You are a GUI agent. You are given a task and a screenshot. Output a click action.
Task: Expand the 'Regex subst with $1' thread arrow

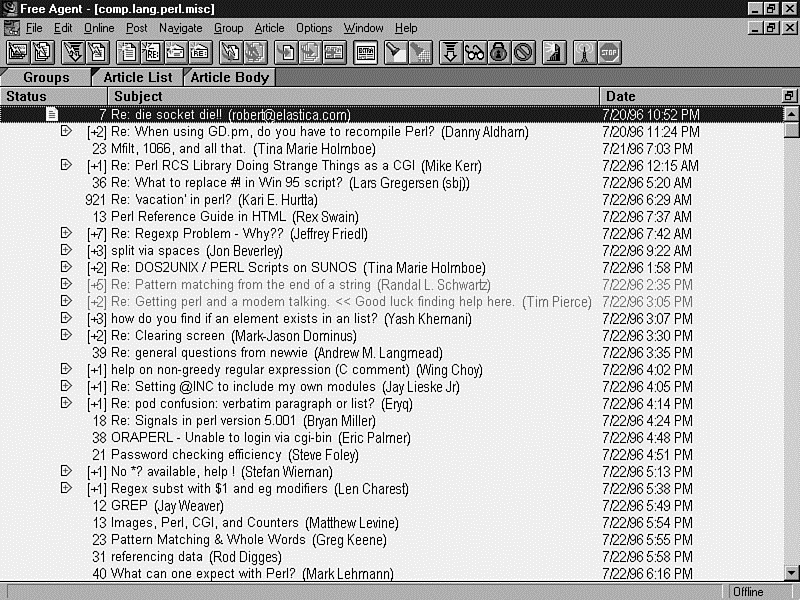pyautogui.click(x=66, y=488)
